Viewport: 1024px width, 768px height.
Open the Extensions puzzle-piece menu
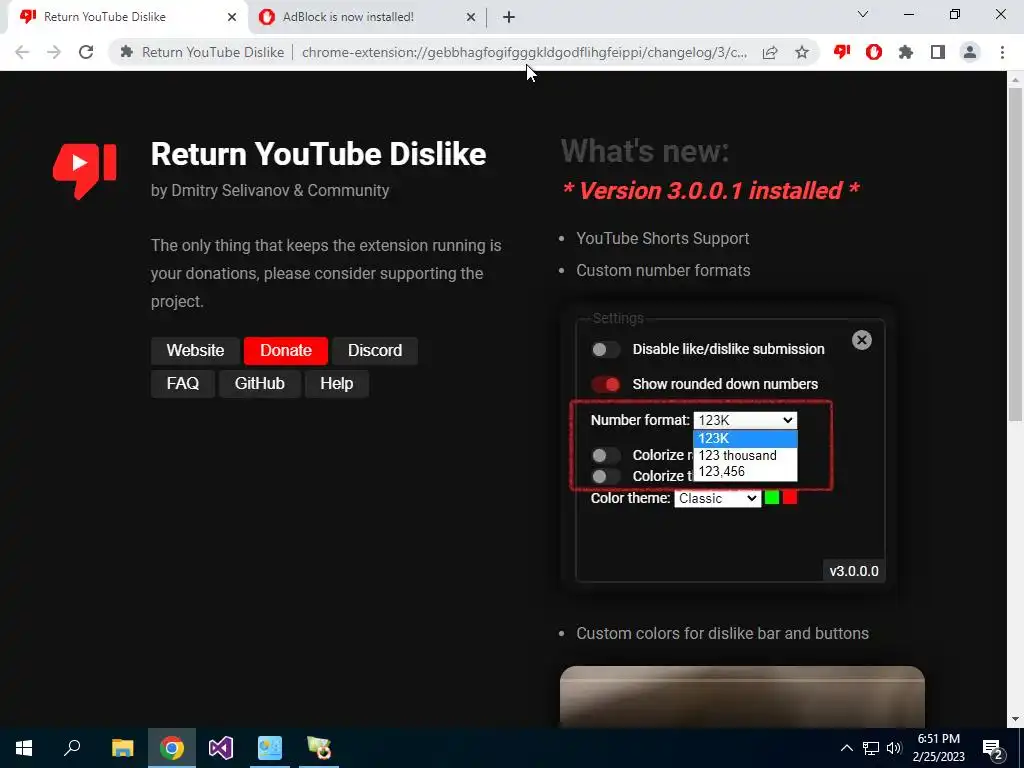906,52
